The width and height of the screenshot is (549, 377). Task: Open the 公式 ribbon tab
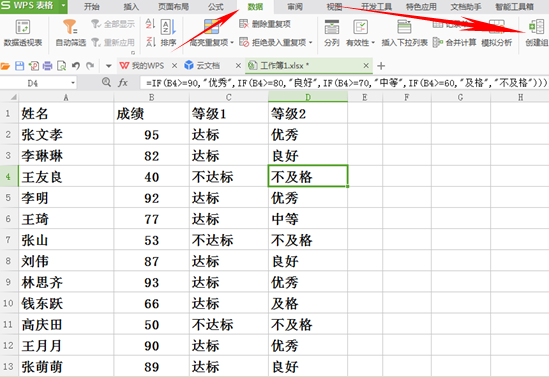click(x=216, y=6)
